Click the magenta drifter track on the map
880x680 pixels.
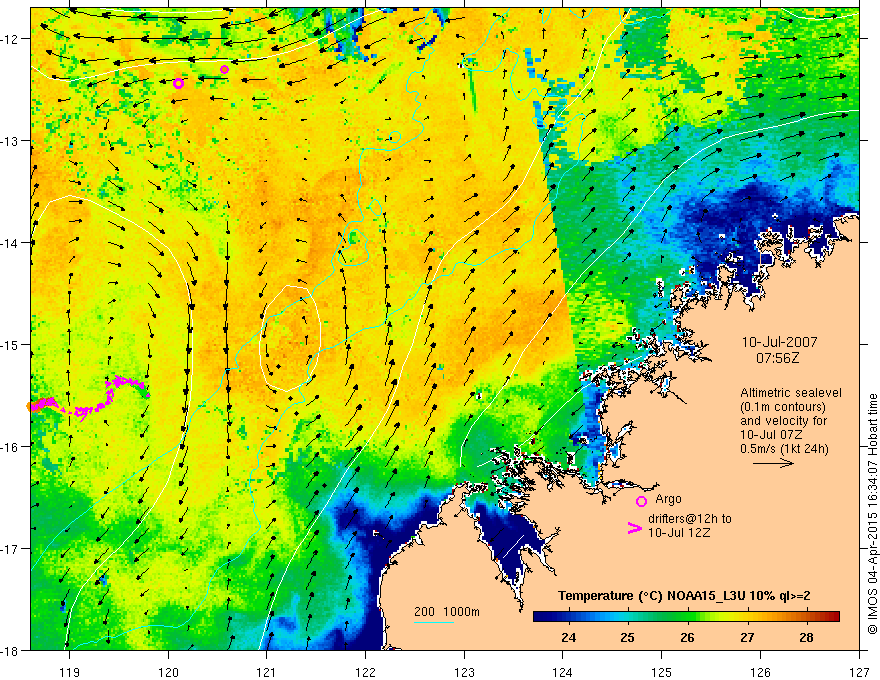coord(90,397)
